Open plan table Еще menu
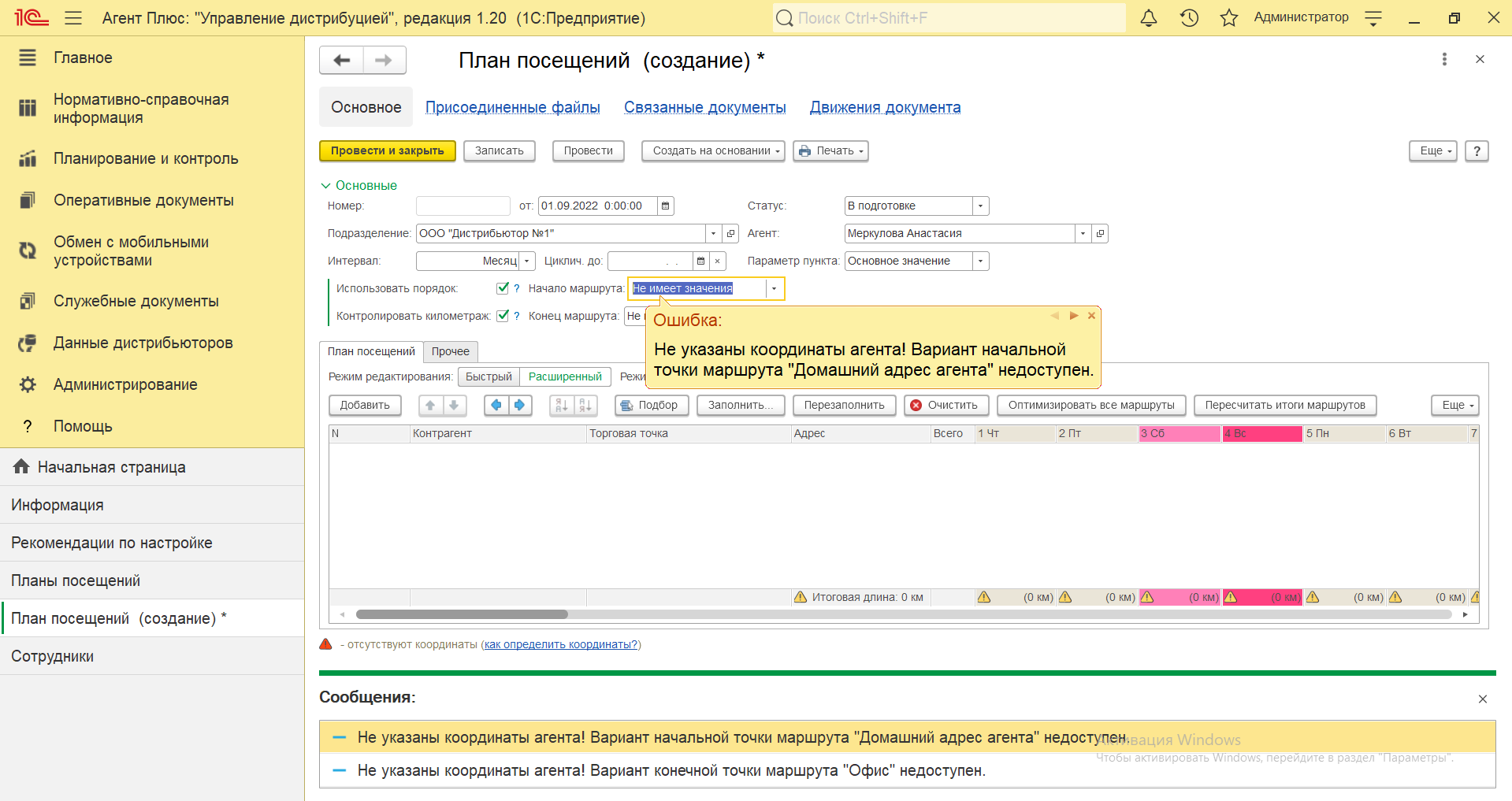Image resolution: width=1512 pixels, height=801 pixels. 1454,405
